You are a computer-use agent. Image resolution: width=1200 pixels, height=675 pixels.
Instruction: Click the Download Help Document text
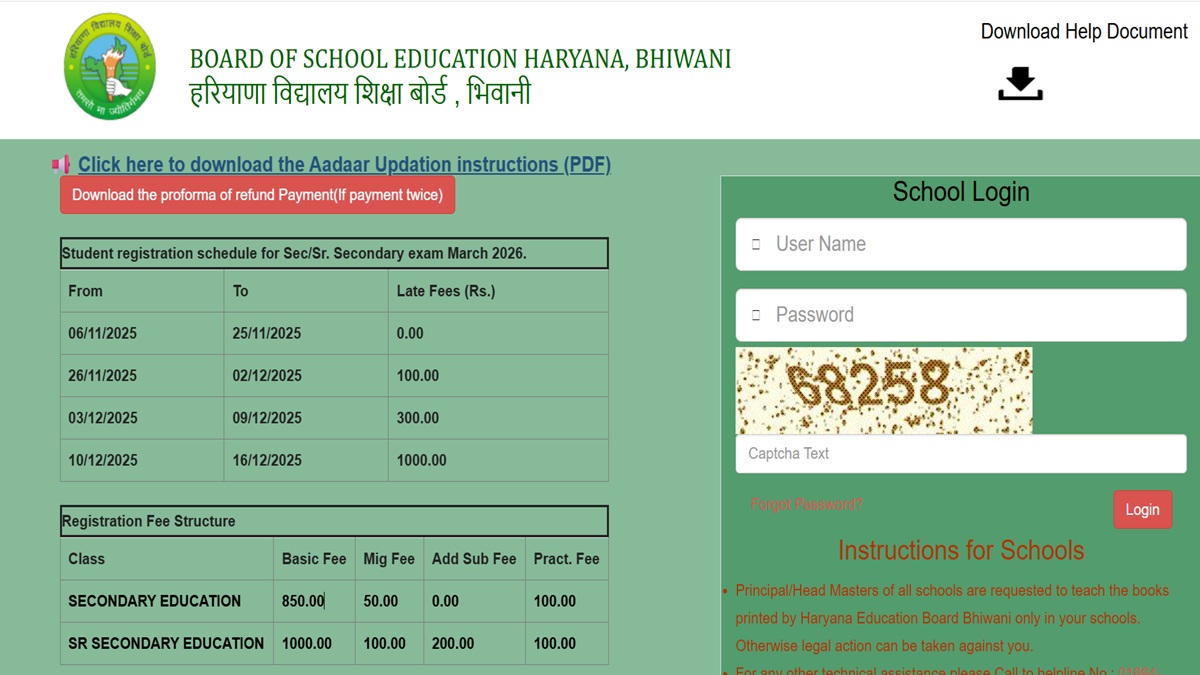click(1084, 32)
